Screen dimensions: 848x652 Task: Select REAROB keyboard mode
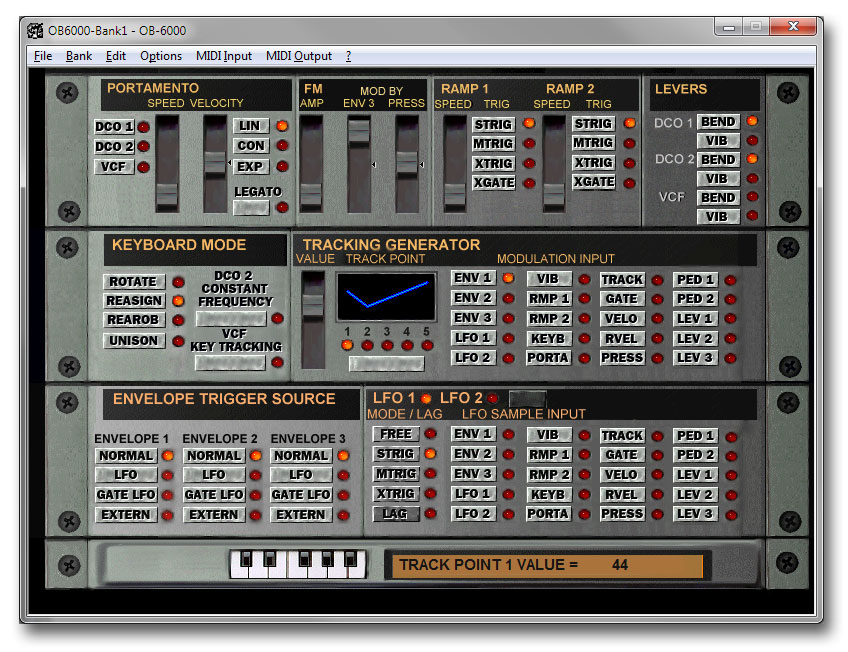[134, 320]
